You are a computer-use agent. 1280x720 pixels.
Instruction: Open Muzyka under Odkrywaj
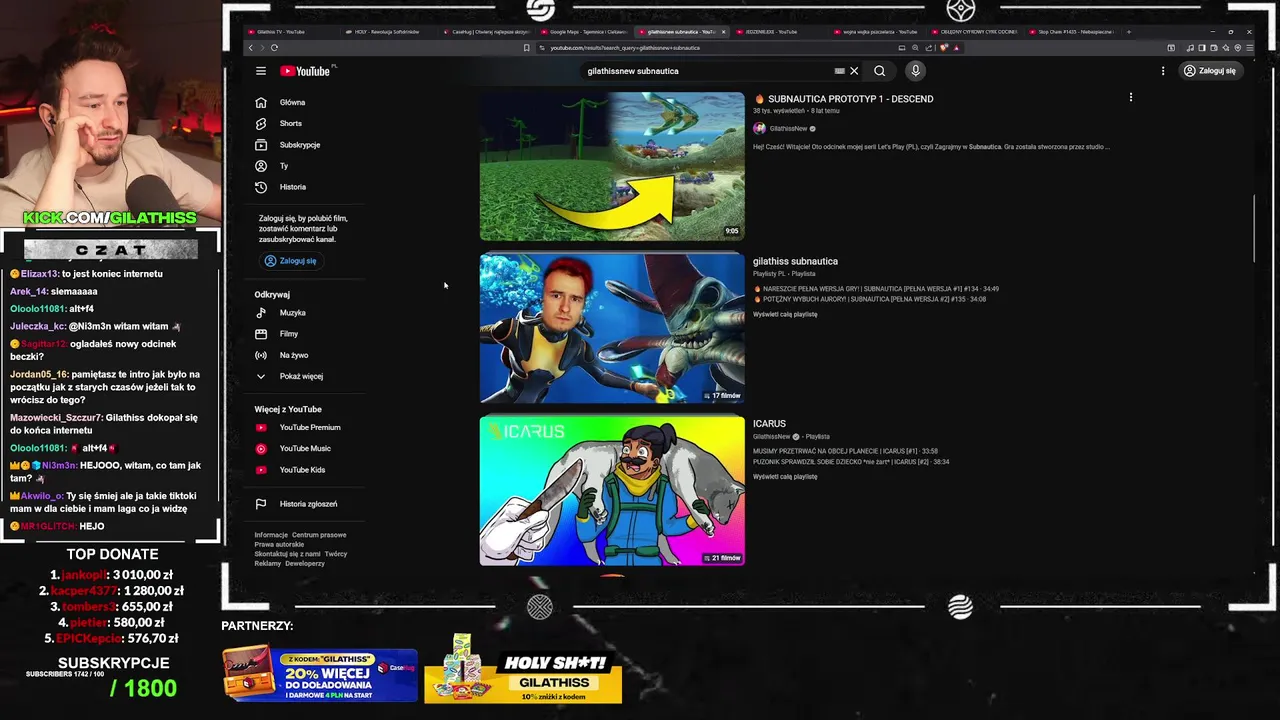(292, 313)
